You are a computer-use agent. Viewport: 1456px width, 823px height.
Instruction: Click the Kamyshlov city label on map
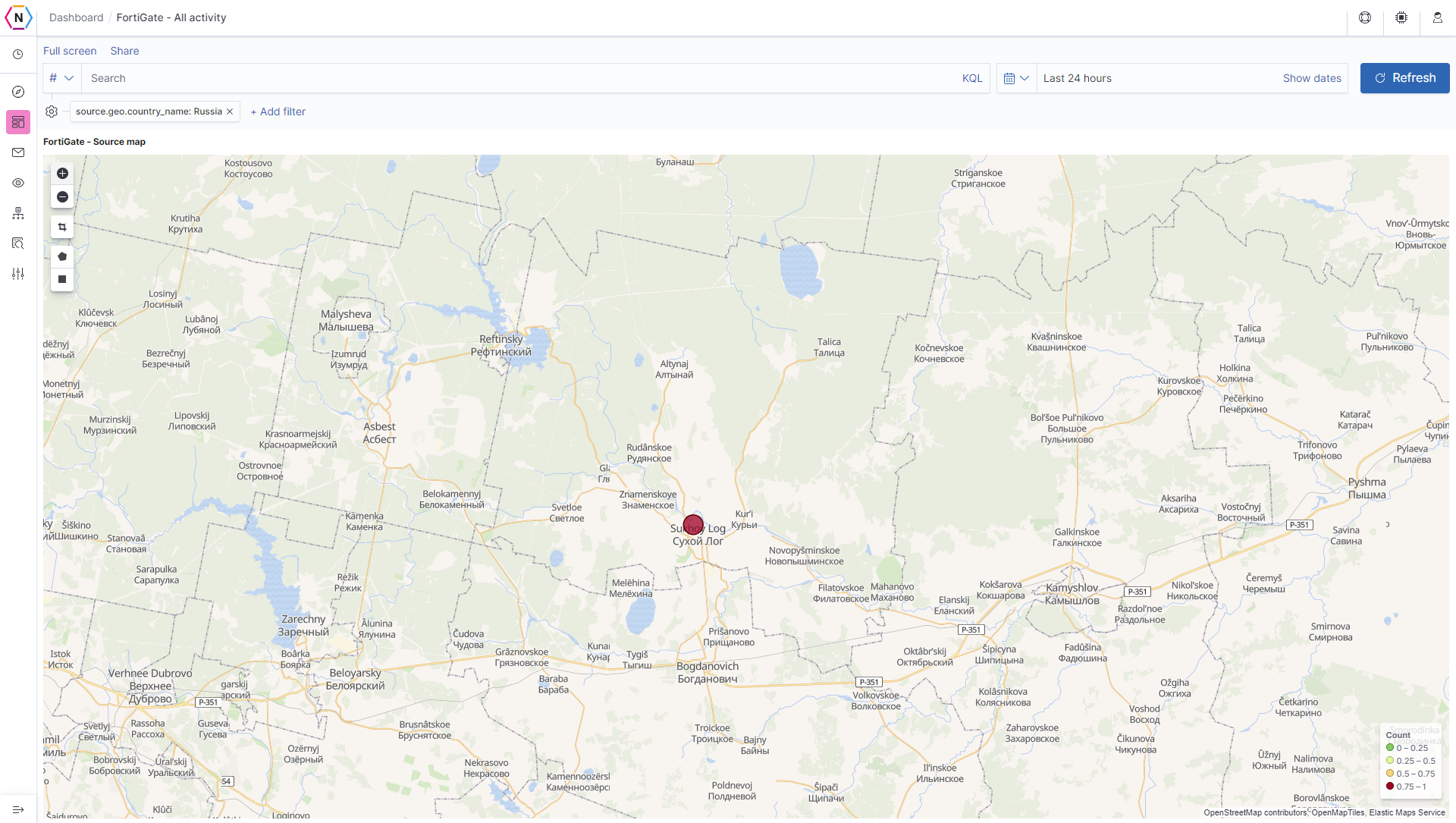pyautogui.click(x=1072, y=594)
